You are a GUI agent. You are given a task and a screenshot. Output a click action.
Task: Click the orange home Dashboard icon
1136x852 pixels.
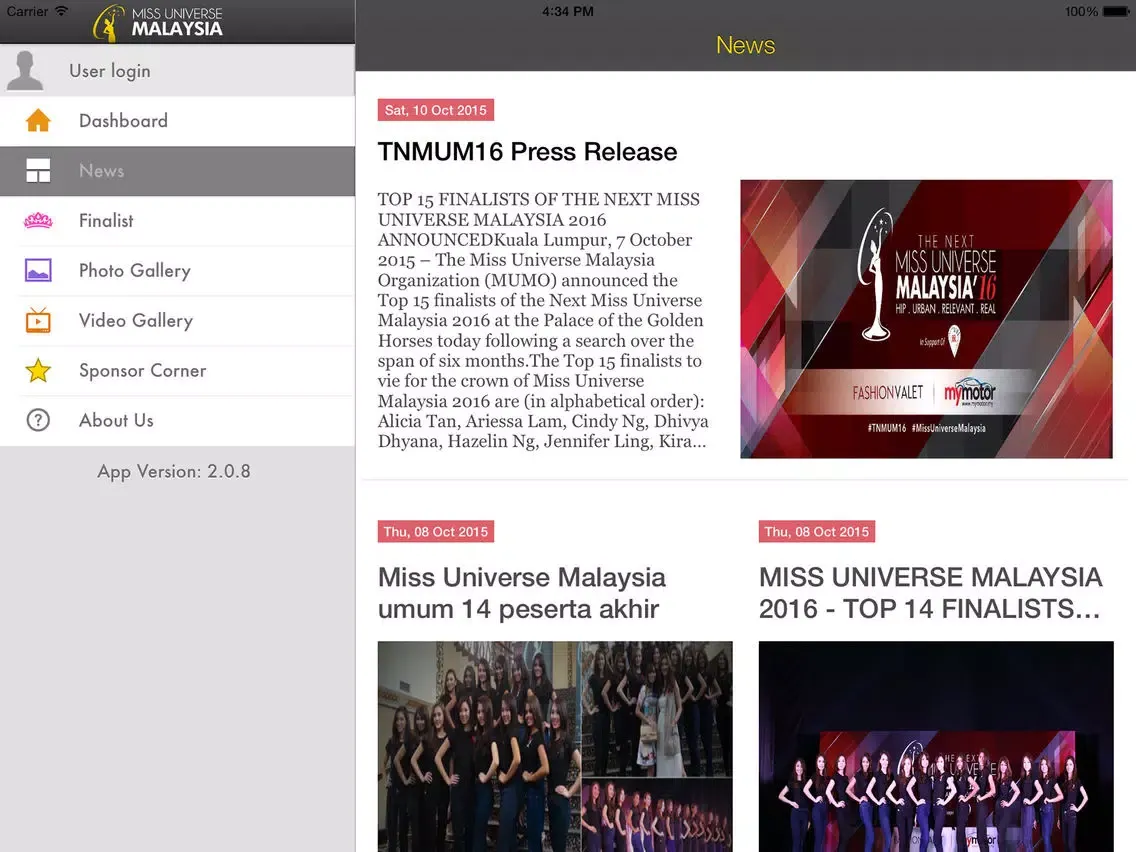tap(38, 120)
